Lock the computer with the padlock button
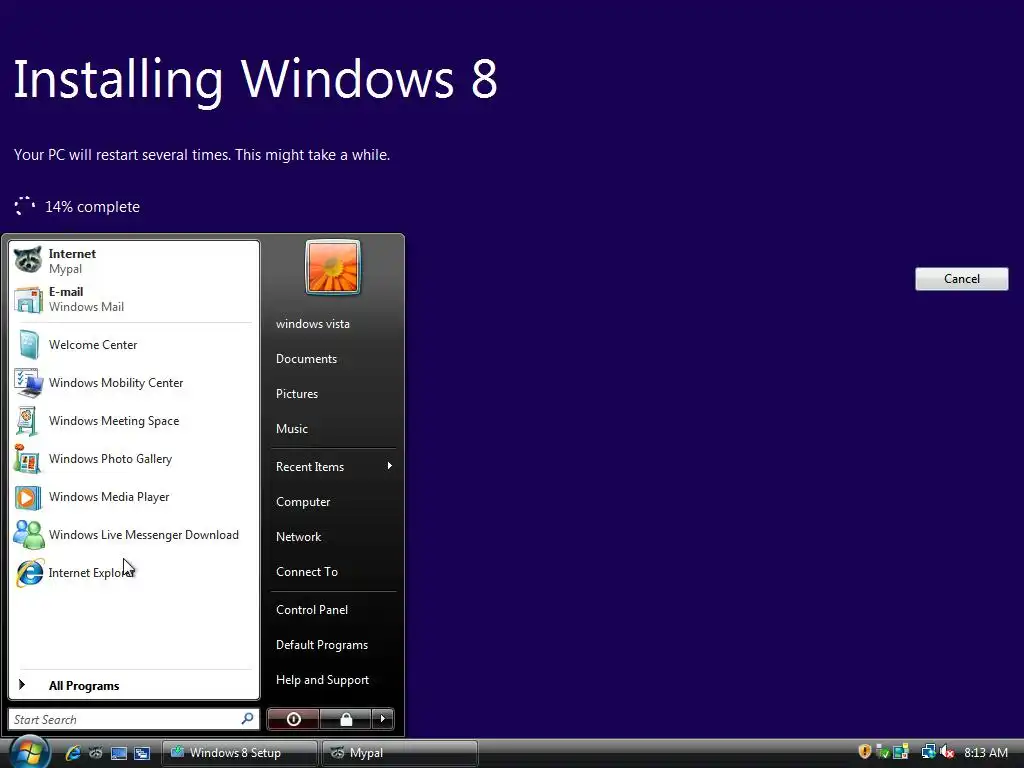Image resolution: width=1024 pixels, height=768 pixels. point(345,719)
